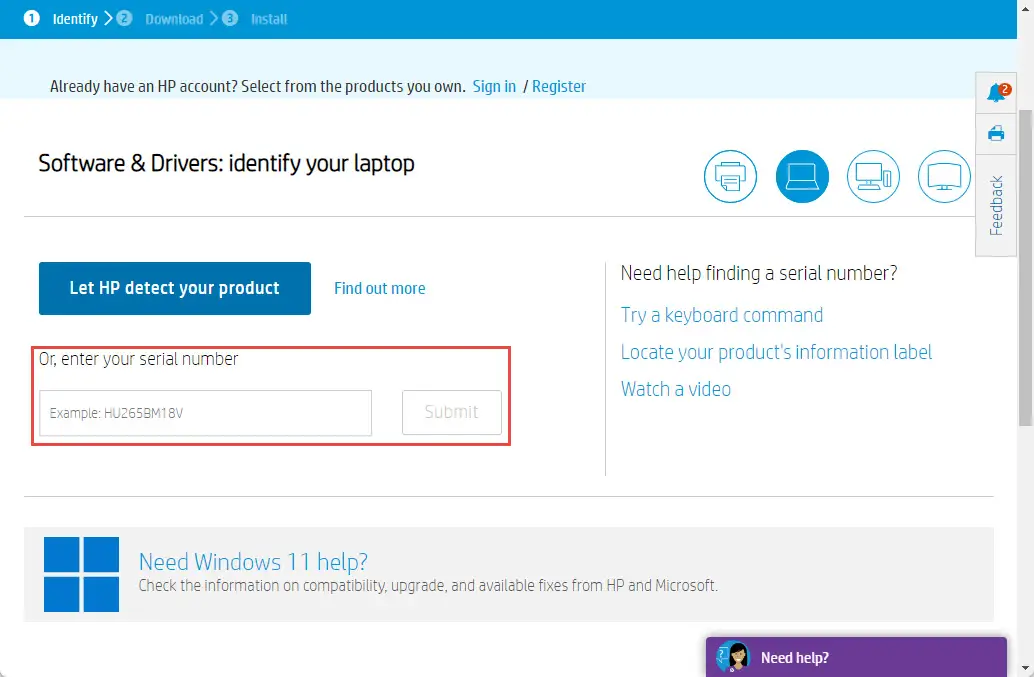The image size is (1034, 677).
Task: Select the monitor category icon
Action: (944, 177)
